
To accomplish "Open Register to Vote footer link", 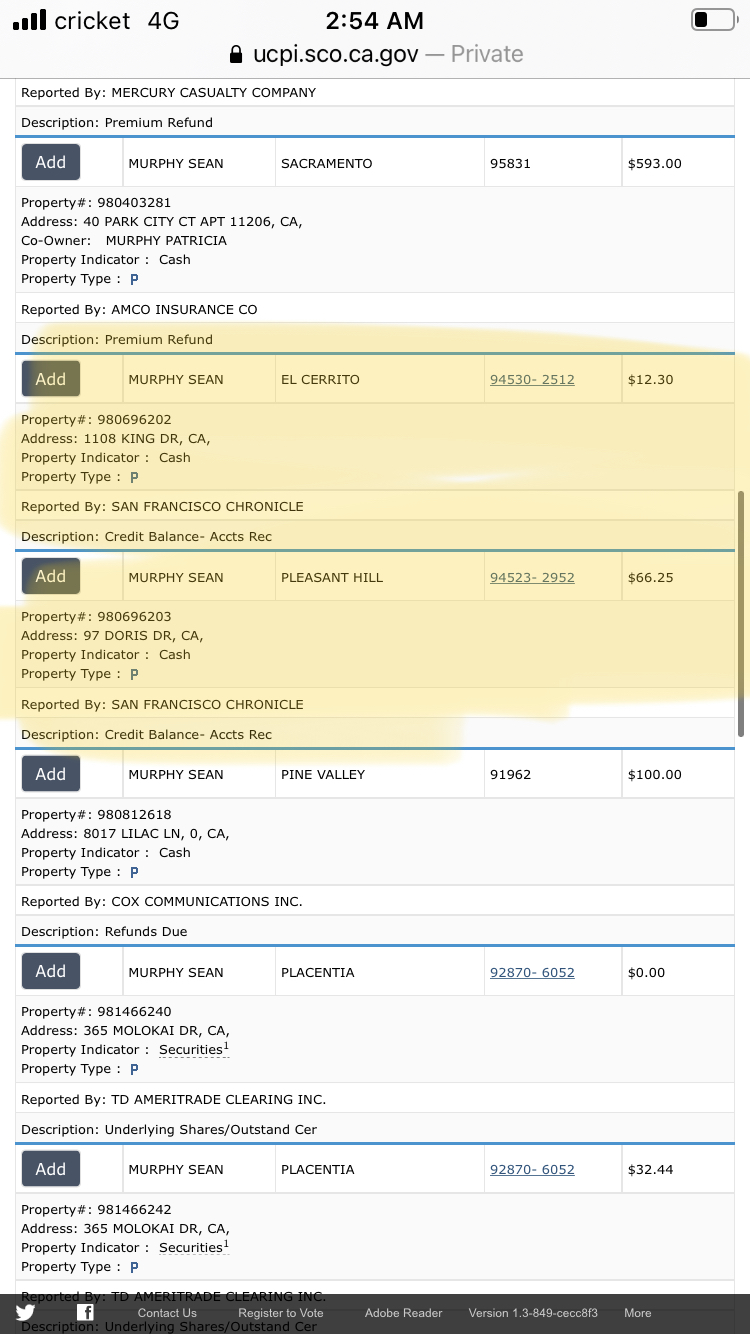I will 281,1313.
